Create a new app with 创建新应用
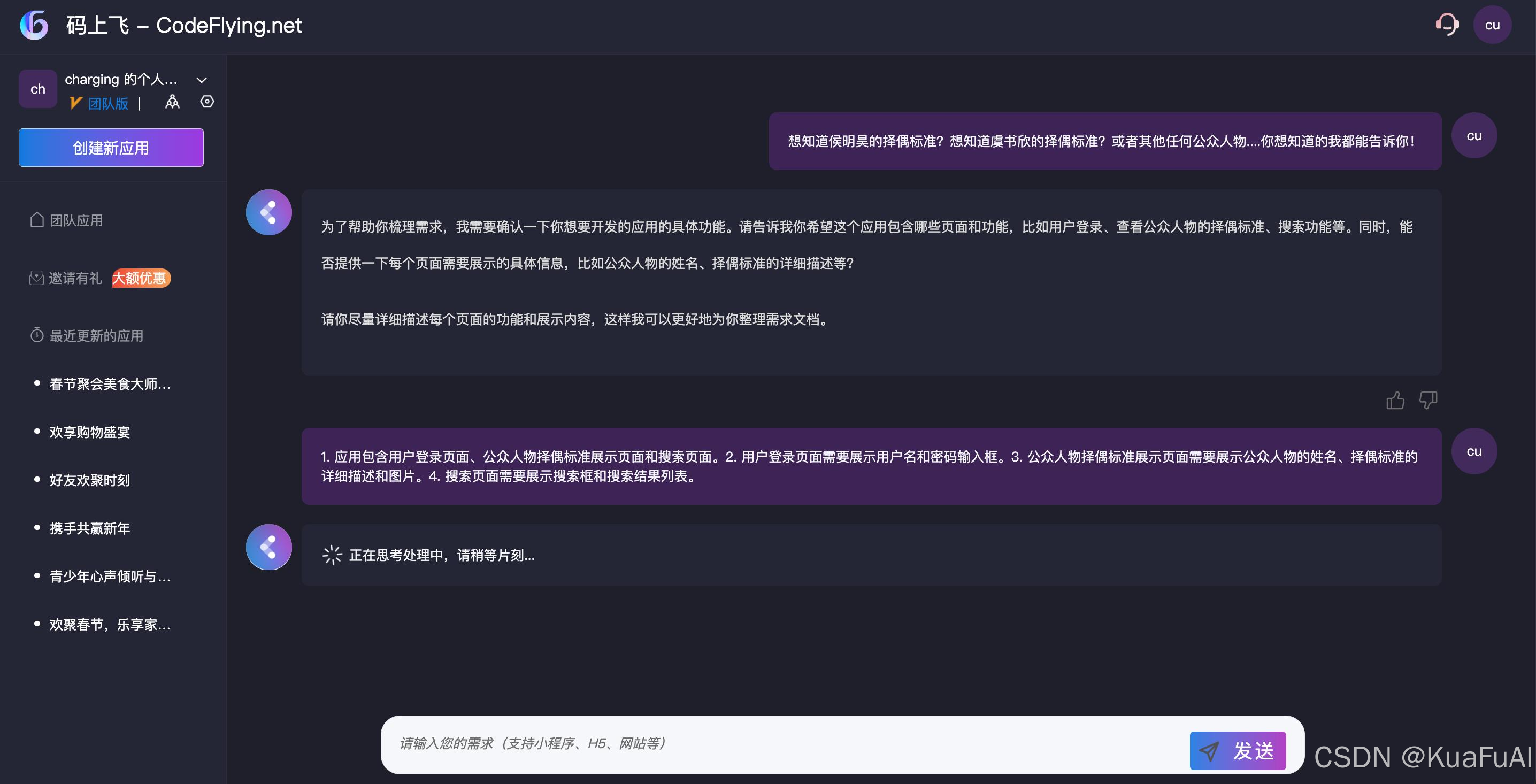Viewport: 1536px width, 784px height. (111, 148)
